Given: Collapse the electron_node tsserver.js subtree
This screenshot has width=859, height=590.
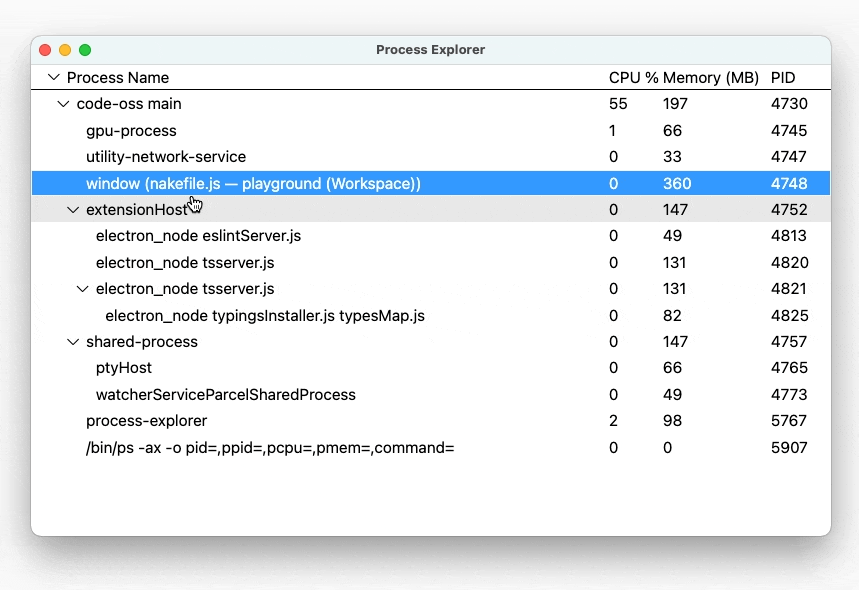Looking at the screenshot, I should click(x=82, y=288).
